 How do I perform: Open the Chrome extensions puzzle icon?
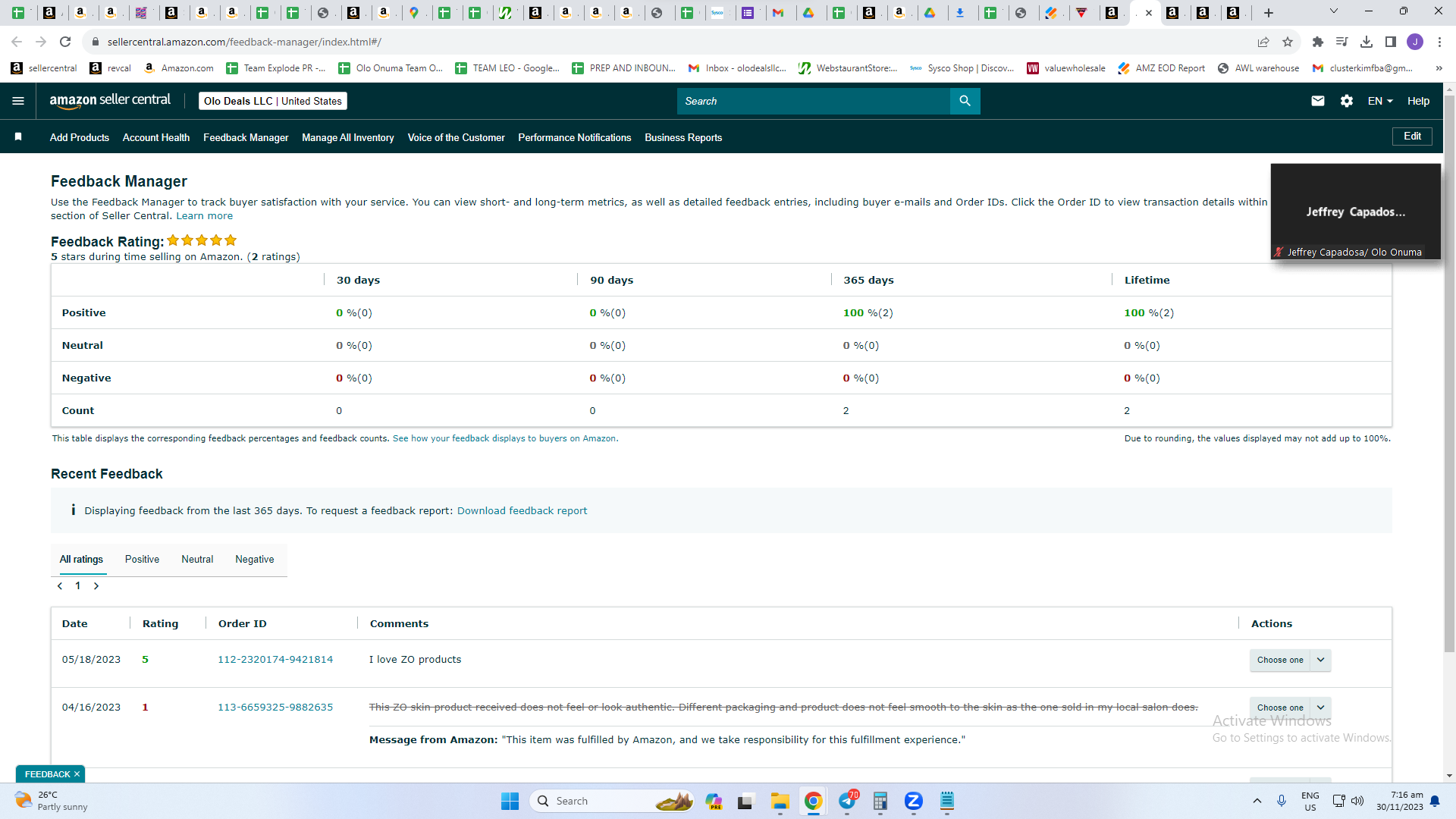click(1318, 42)
